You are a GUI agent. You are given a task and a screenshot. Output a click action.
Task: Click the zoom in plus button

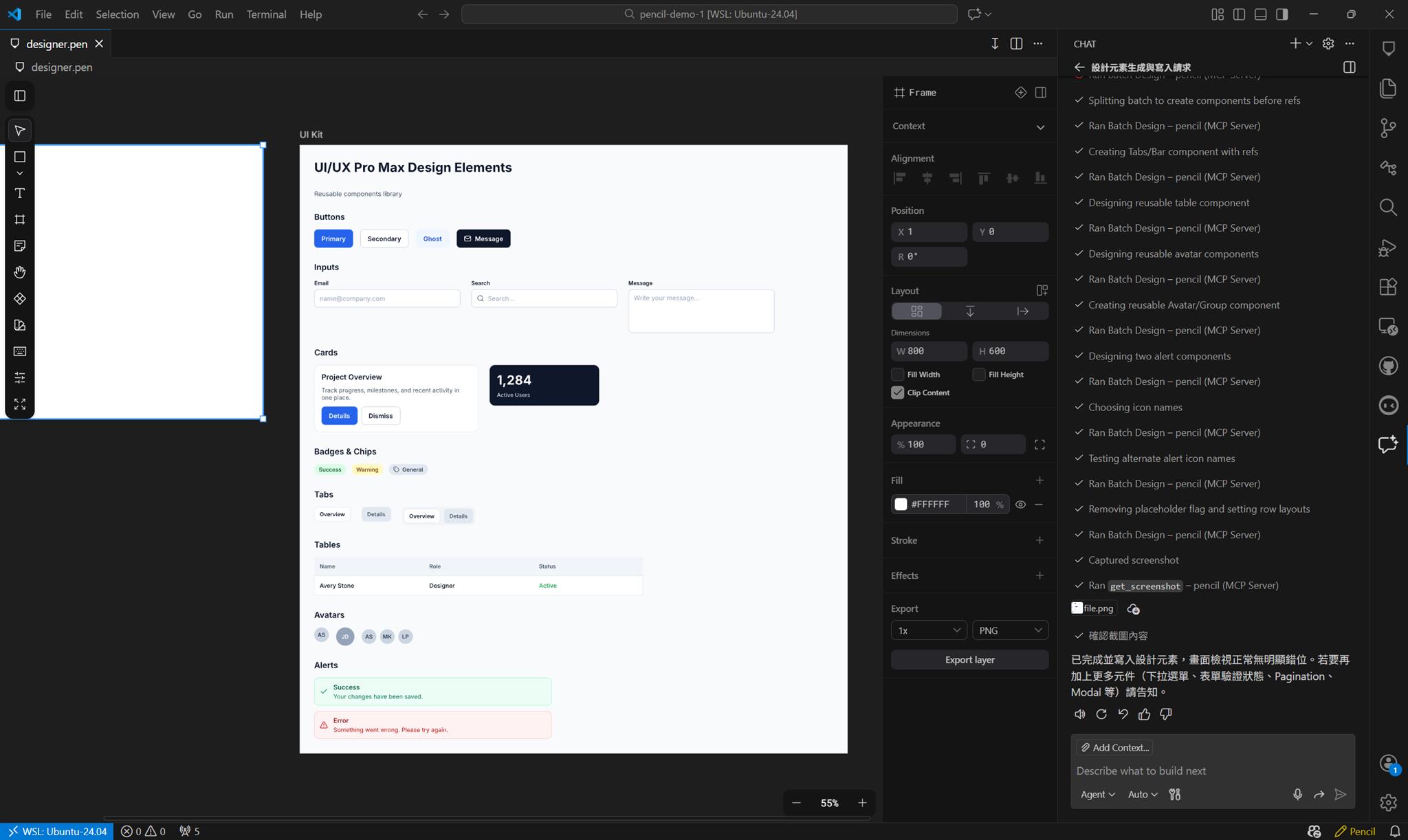(x=862, y=803)
